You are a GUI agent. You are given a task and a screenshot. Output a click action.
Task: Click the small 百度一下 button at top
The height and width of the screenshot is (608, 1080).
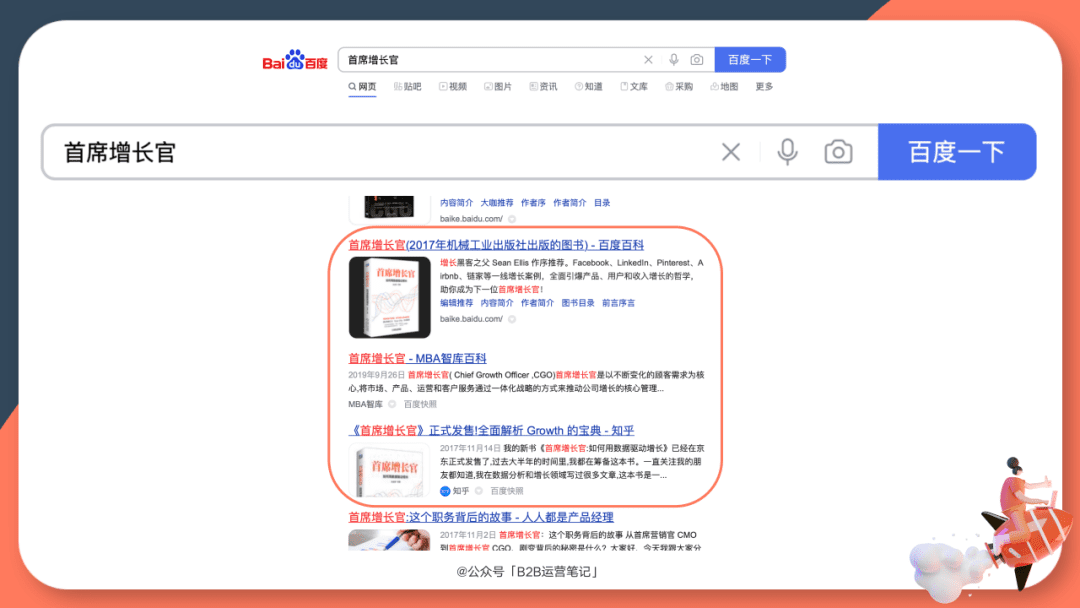pos(750,60)
